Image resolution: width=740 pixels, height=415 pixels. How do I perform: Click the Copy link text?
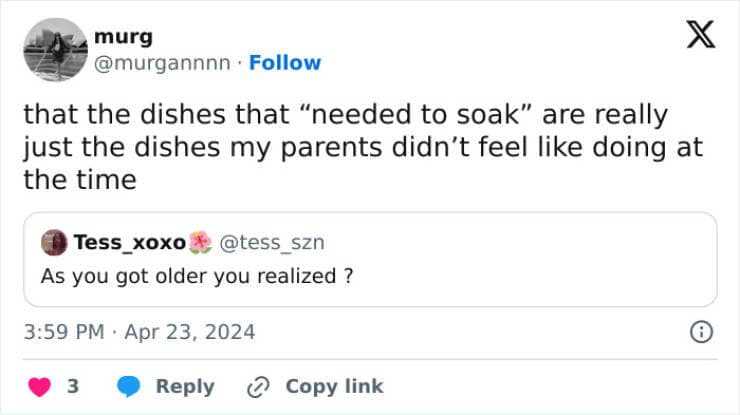point(334,386)
